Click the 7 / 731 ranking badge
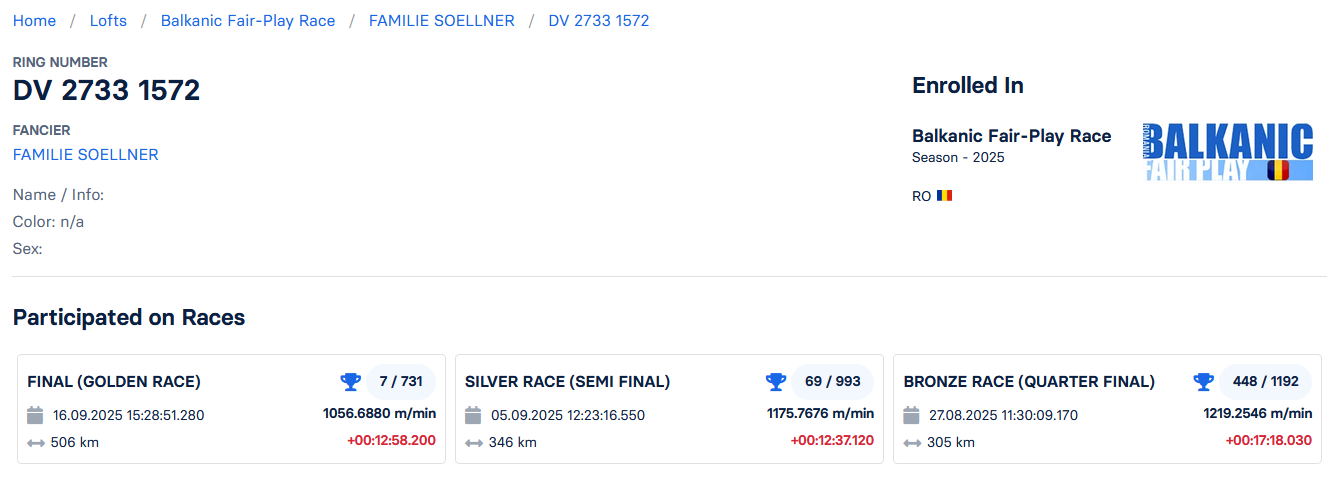The width and height of the screenshot is (1336, 485). pos(401,381)
